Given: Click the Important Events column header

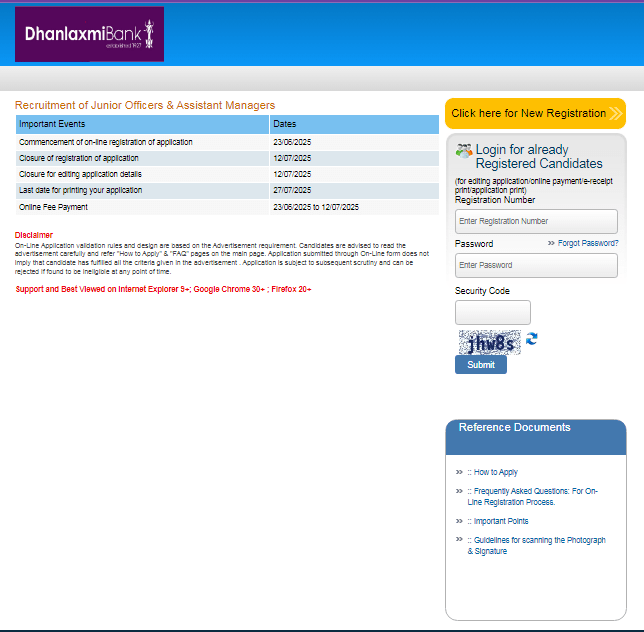Looking at the screenshot, I should click(142, 124).
